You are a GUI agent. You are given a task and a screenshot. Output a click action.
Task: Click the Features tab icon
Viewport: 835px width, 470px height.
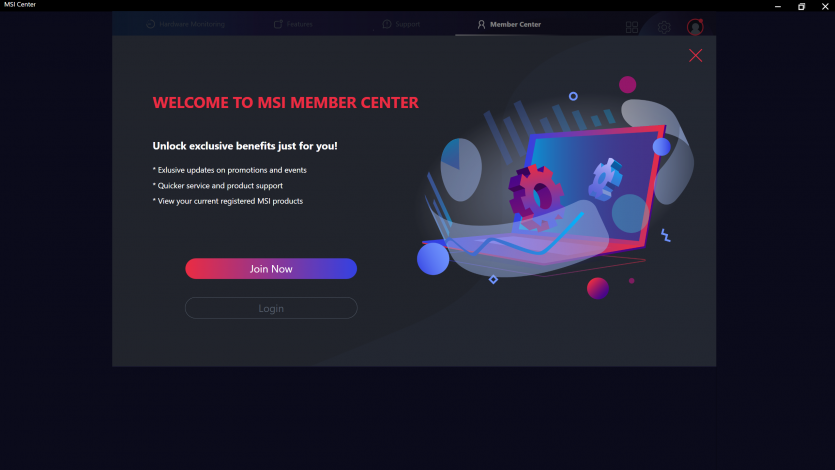pyautogui.click(x=278, y=24)
